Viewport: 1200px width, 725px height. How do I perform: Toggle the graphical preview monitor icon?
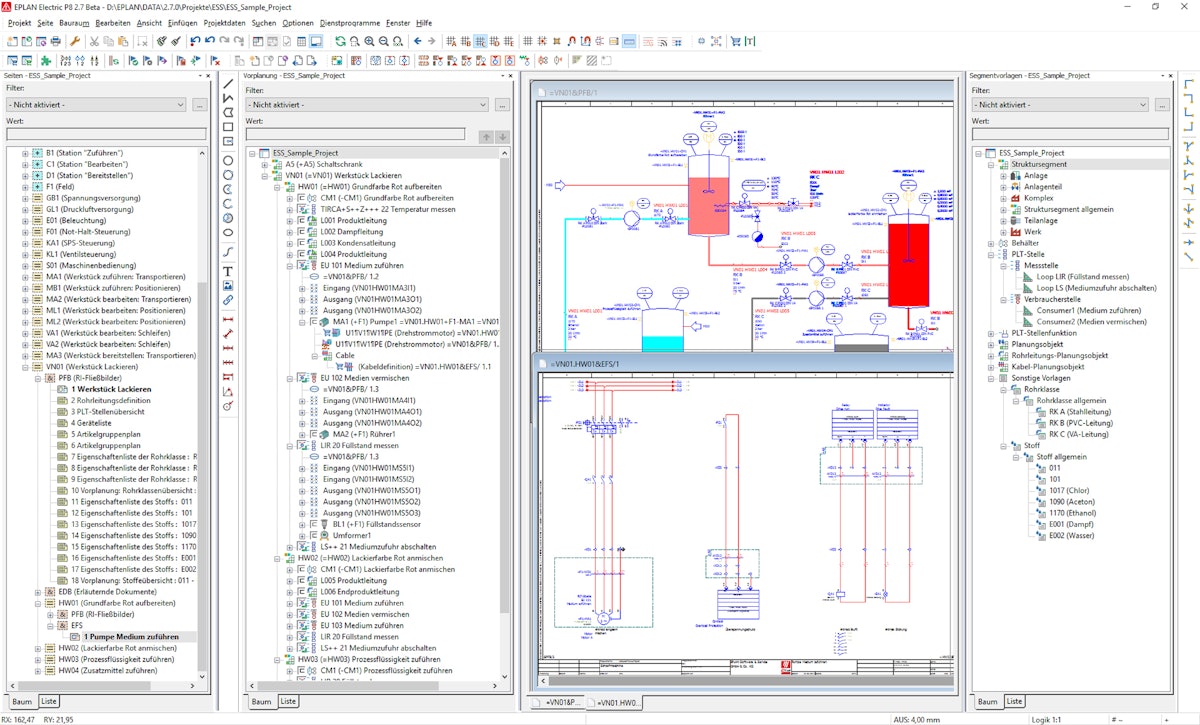[316, 41]
